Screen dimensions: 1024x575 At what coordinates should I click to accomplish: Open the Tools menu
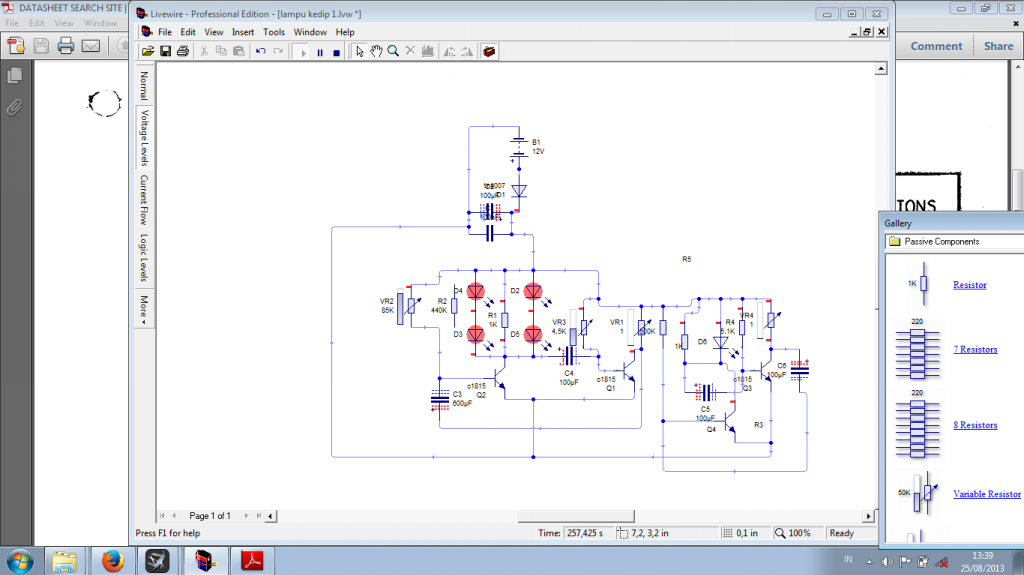274,32
